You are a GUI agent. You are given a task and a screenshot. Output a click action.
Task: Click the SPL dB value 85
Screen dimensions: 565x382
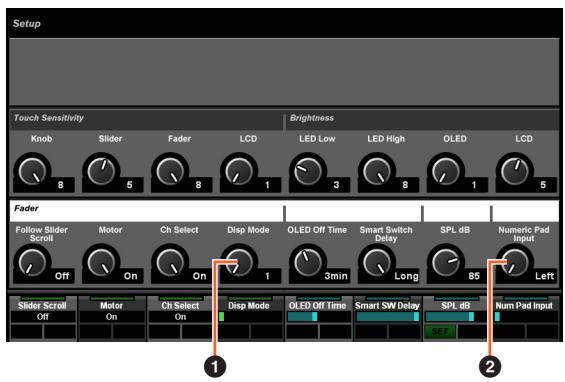tap(474, 276)
